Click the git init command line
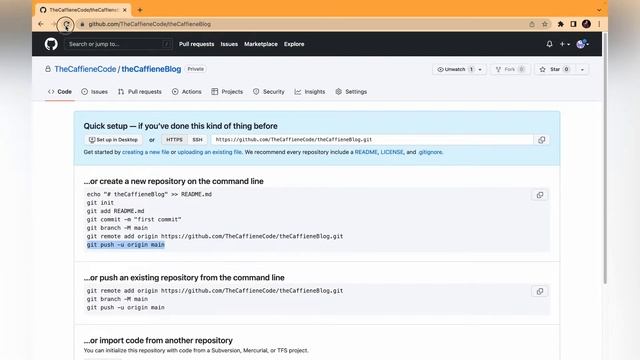Viewport: 640px width, 360px height. click(100, 202)
